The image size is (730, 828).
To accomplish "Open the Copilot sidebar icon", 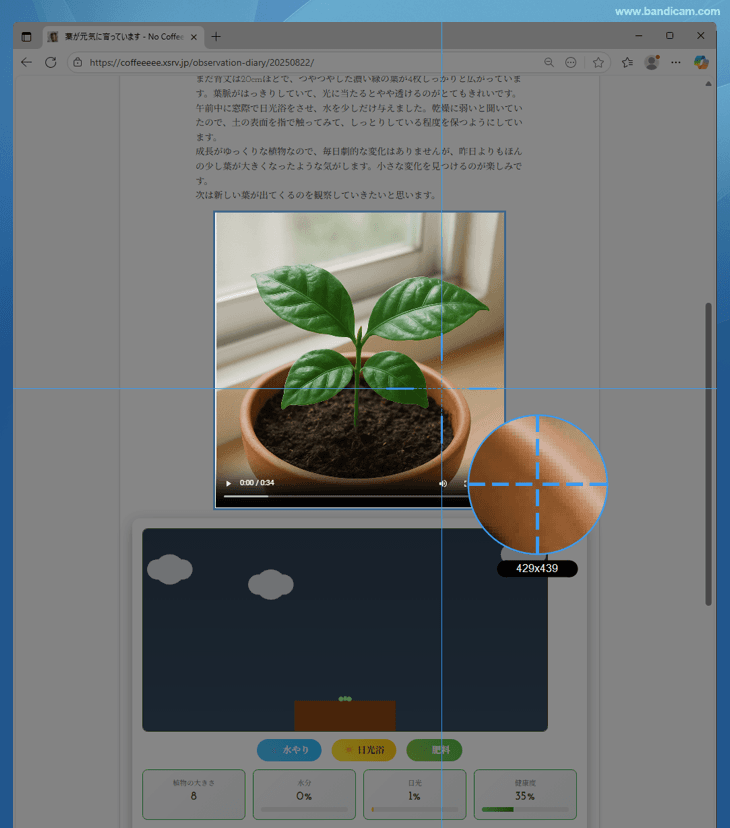I will point(701,62).
